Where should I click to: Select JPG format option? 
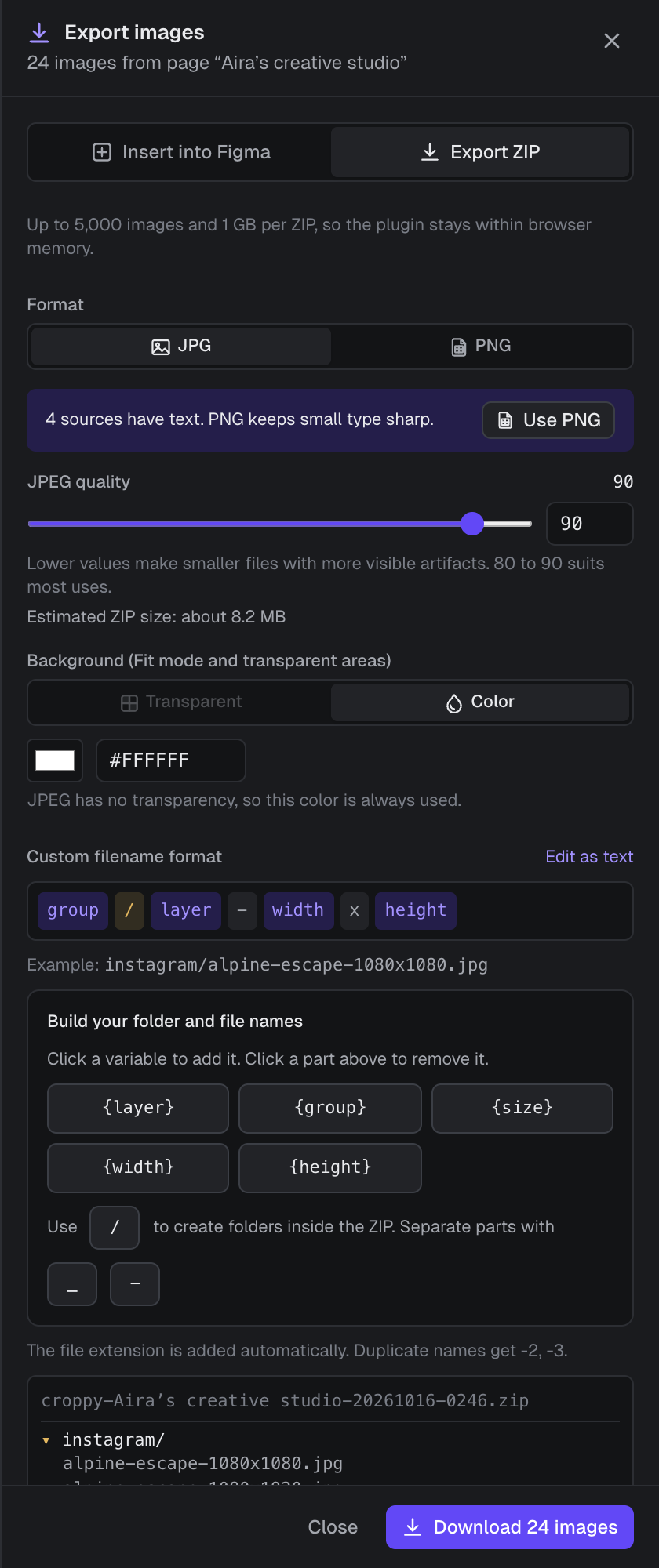[181, 347]
